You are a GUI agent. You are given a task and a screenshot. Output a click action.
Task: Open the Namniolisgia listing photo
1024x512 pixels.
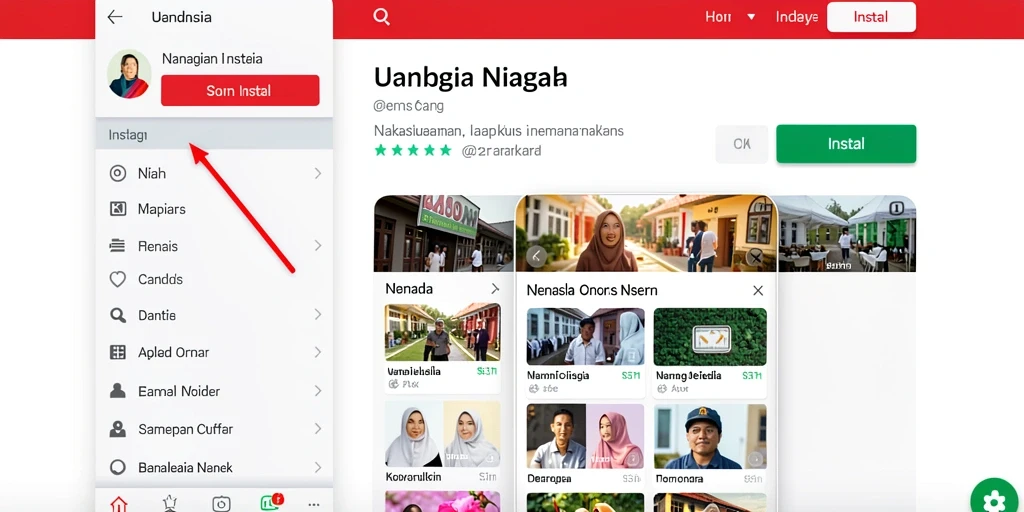tap(585, 336)
